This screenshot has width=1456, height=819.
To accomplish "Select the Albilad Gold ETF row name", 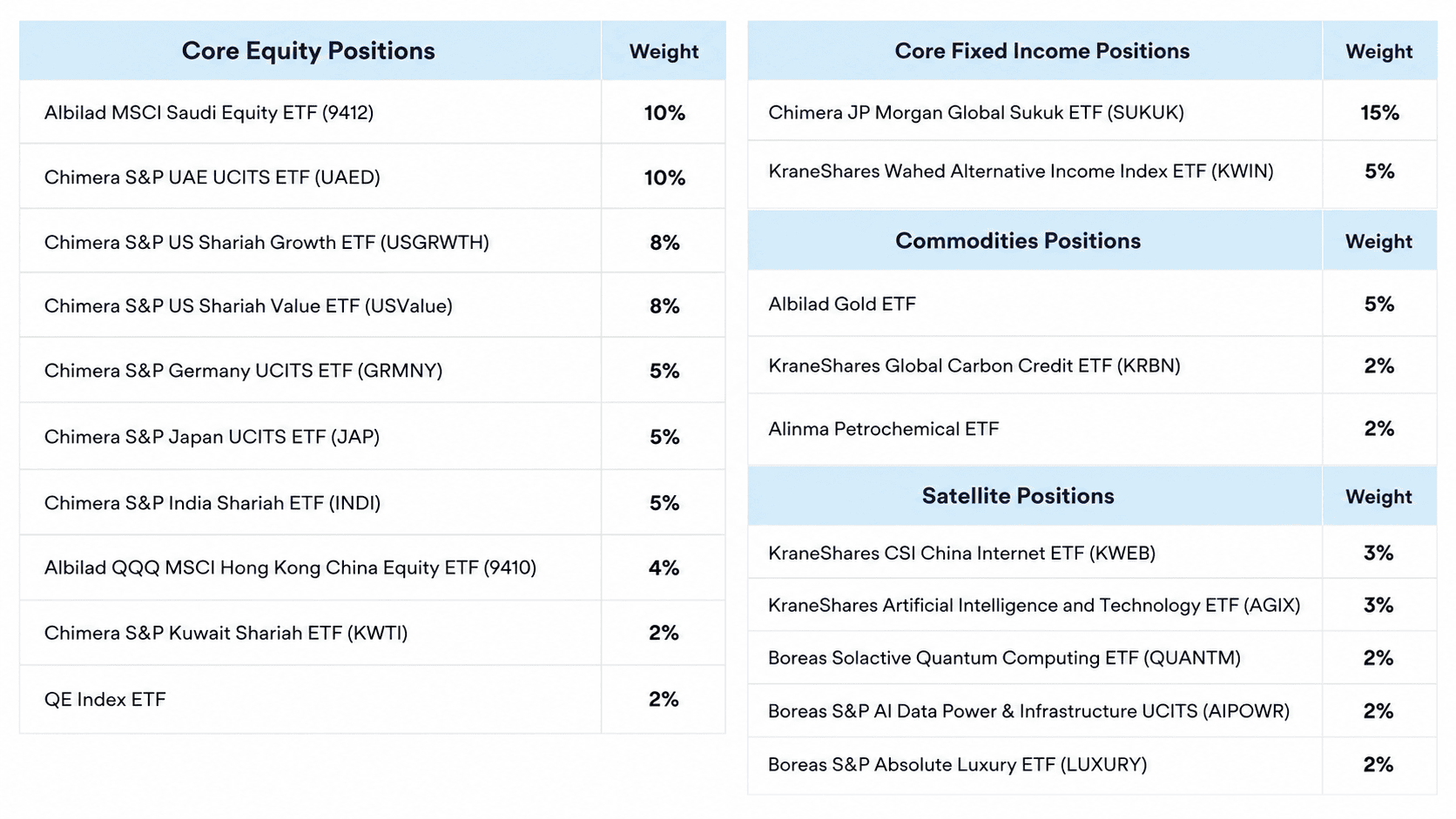I will click(x=842, y=304).
